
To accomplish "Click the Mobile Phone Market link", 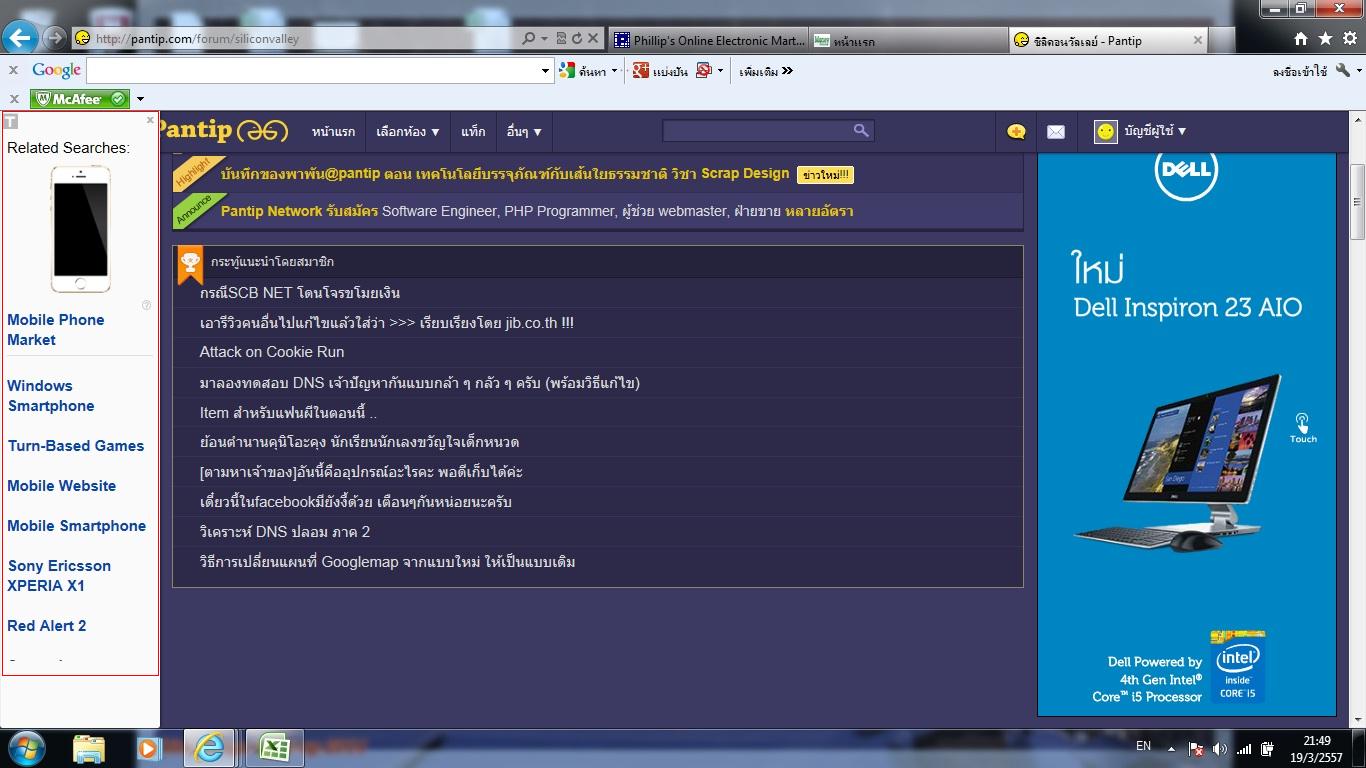I will (56, 330).
